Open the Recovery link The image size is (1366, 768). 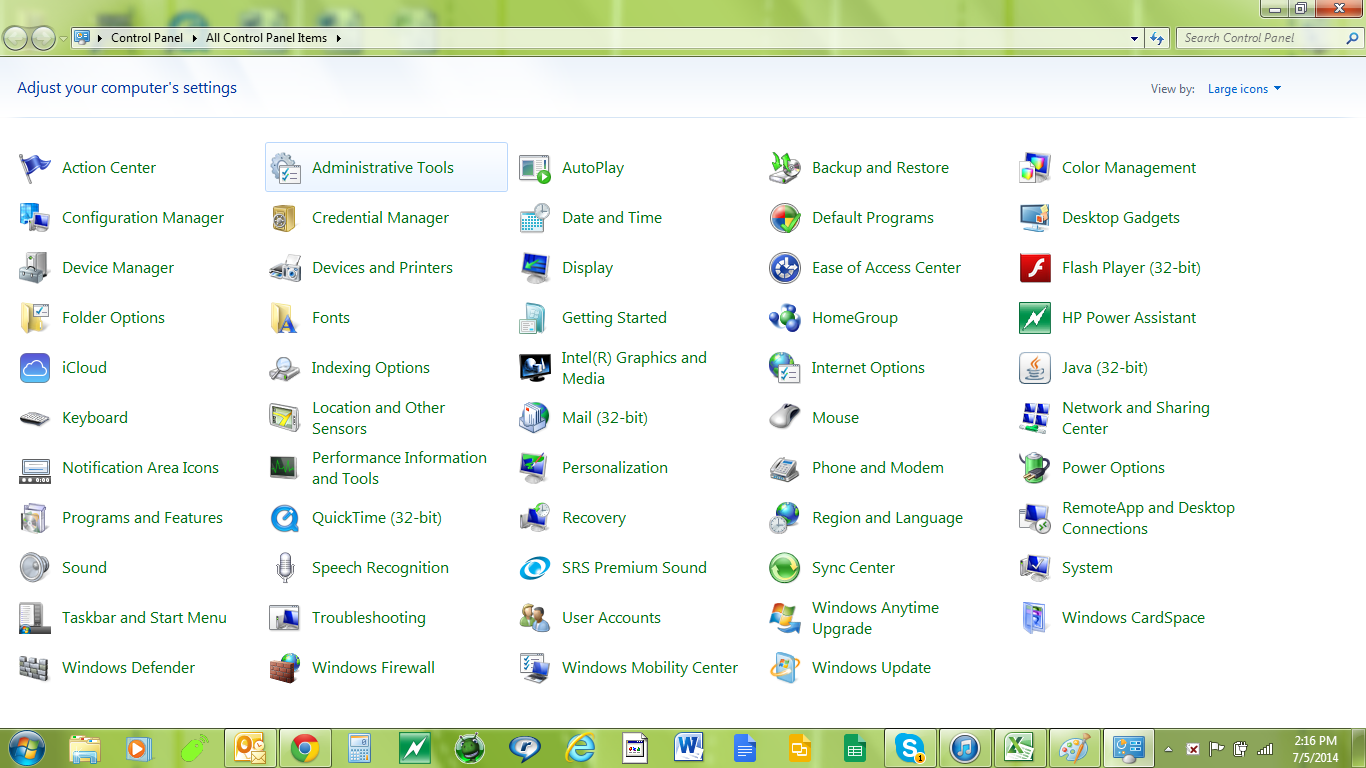(x=594, y=518)
